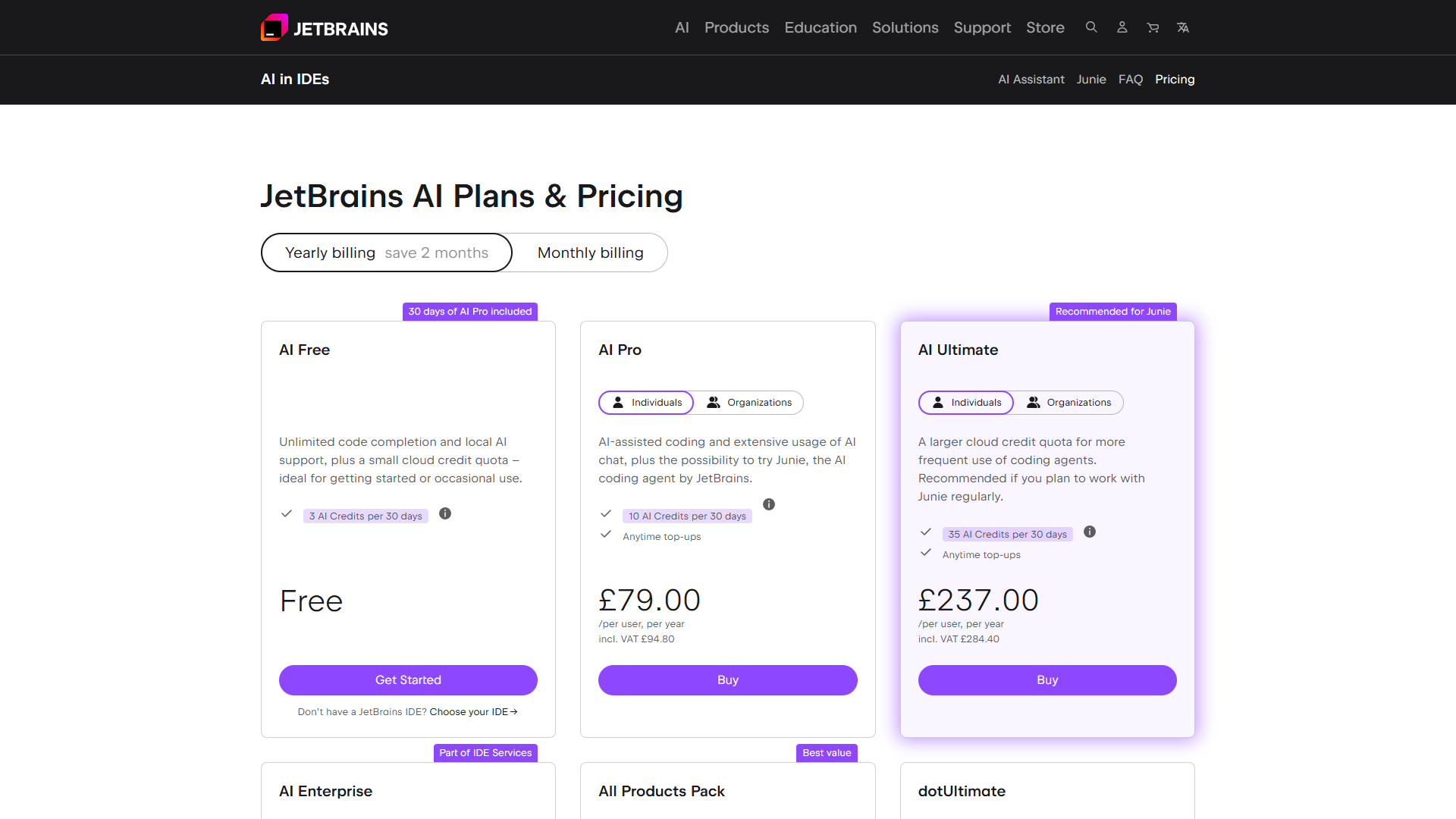Screen dimensions: 1456x819
Task: Switch to the FAQ tab
Action: (x=1130, y=79)
